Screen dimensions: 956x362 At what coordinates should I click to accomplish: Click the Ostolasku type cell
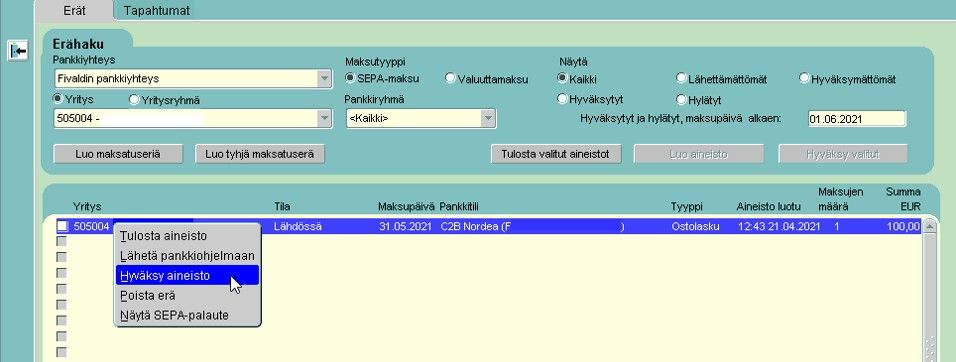pos(695,227)
